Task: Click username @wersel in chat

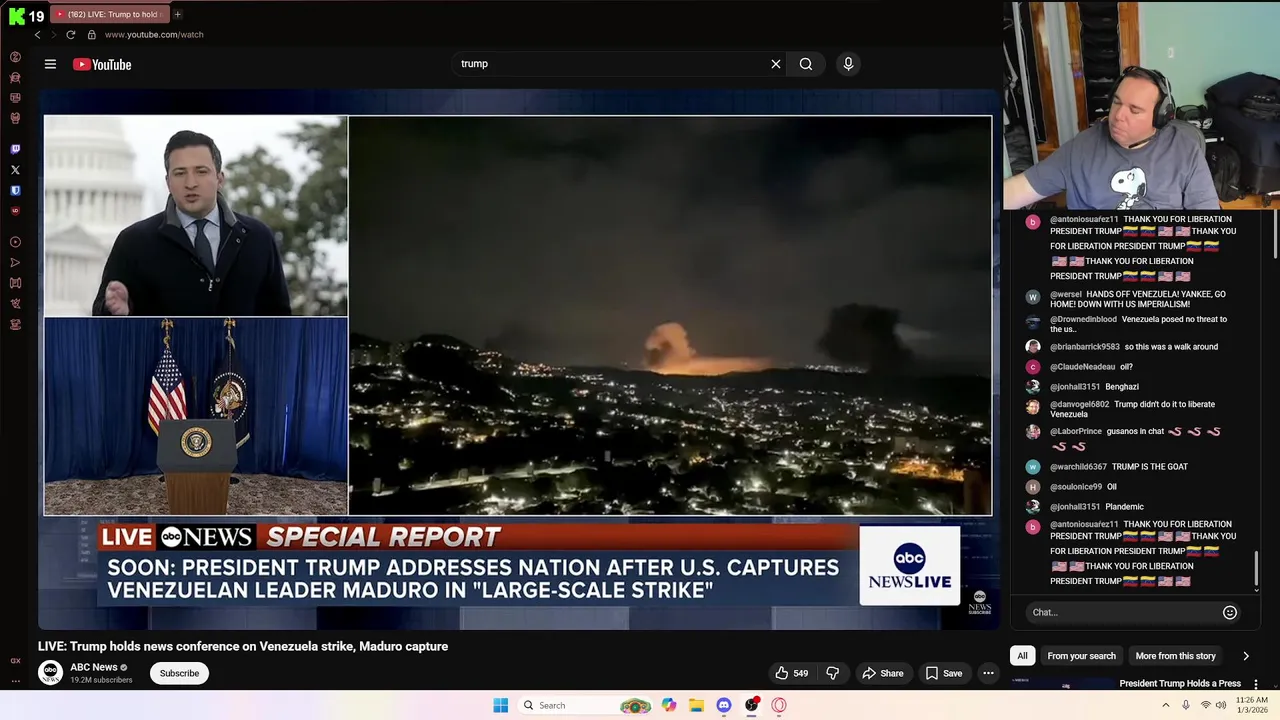Action: 1066,294
